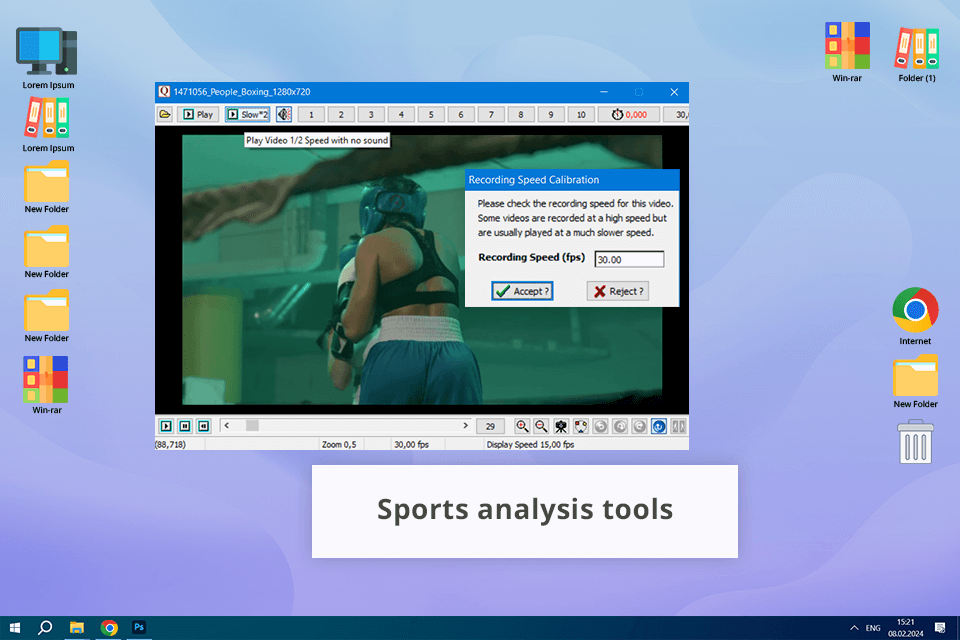This screenshot has height=640, width=960.
Task: Accept the recording speed calibration
Action: click(x=522, y=291)
